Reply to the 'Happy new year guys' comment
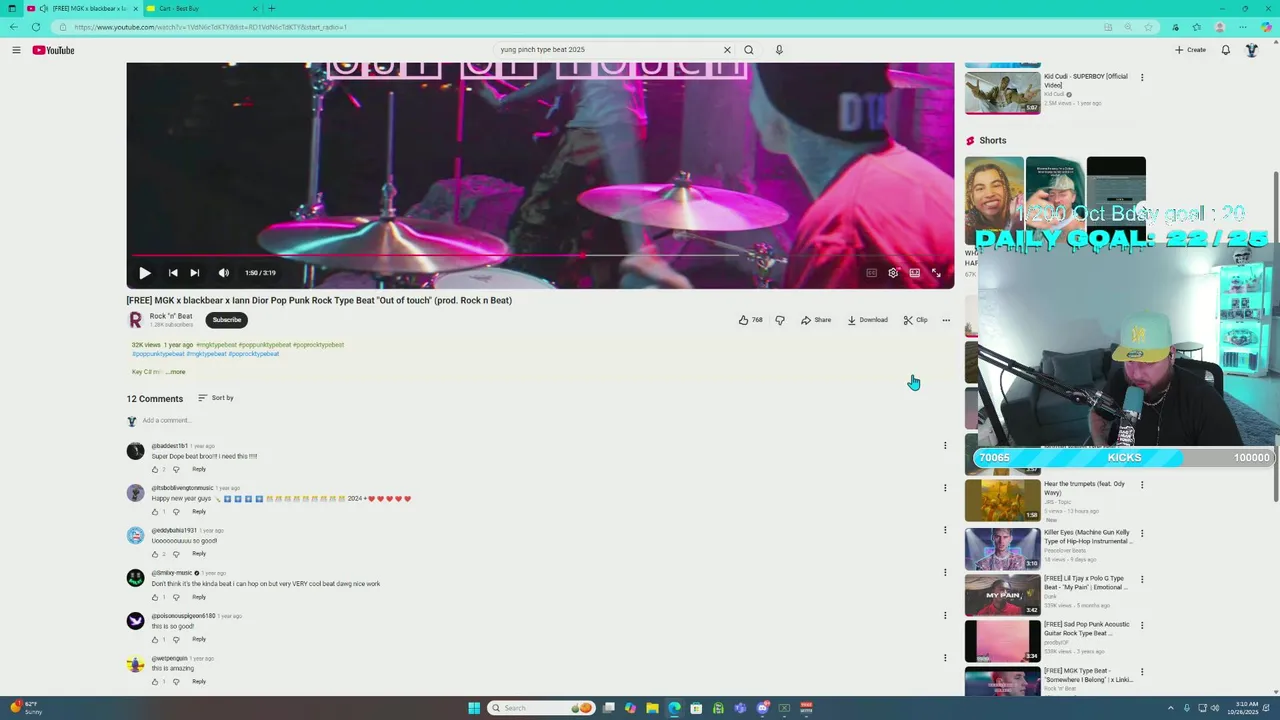1280x720 pixels. (x=199, y=512)
